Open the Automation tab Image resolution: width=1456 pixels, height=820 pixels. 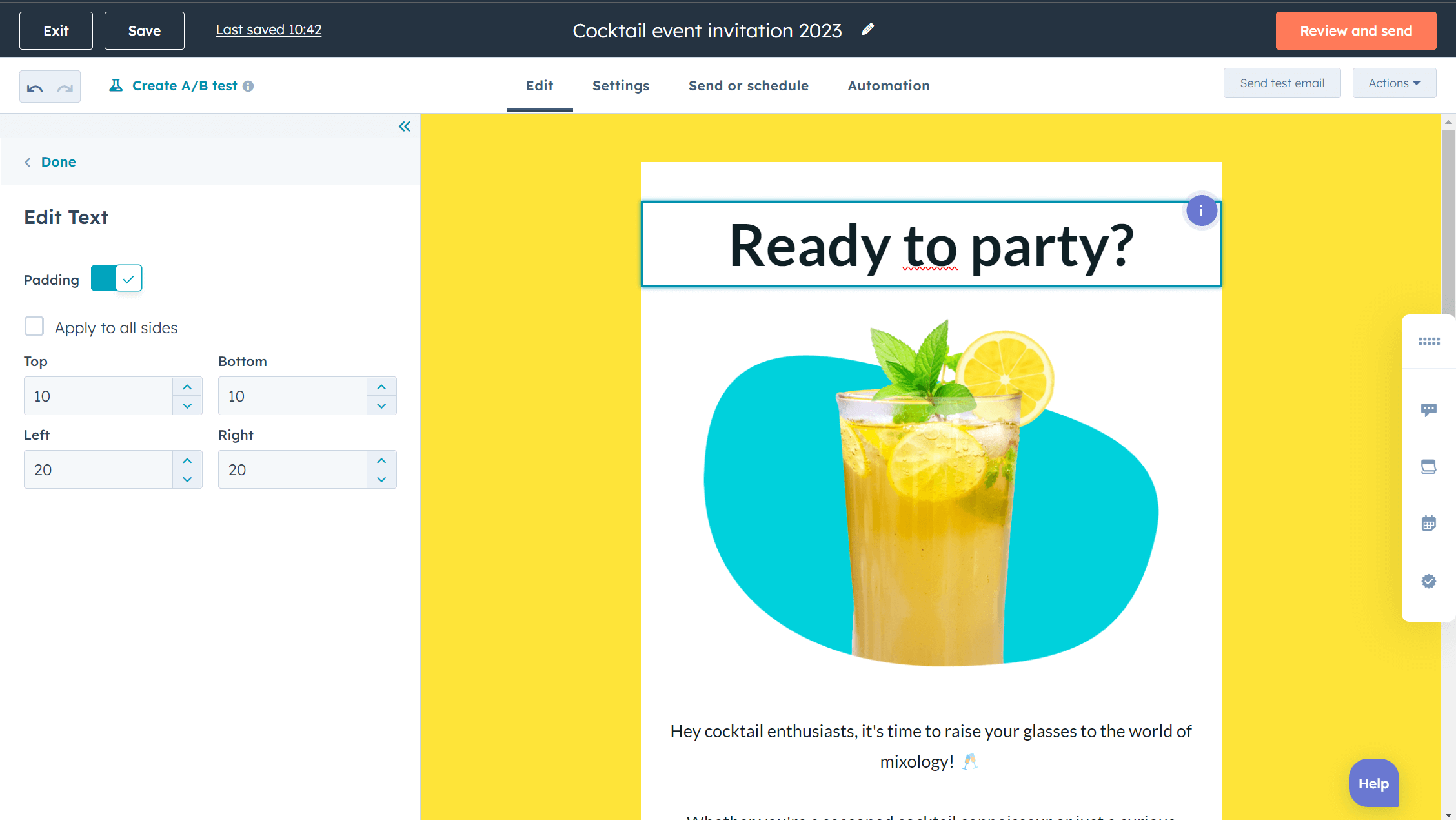(x=889, y=86)
